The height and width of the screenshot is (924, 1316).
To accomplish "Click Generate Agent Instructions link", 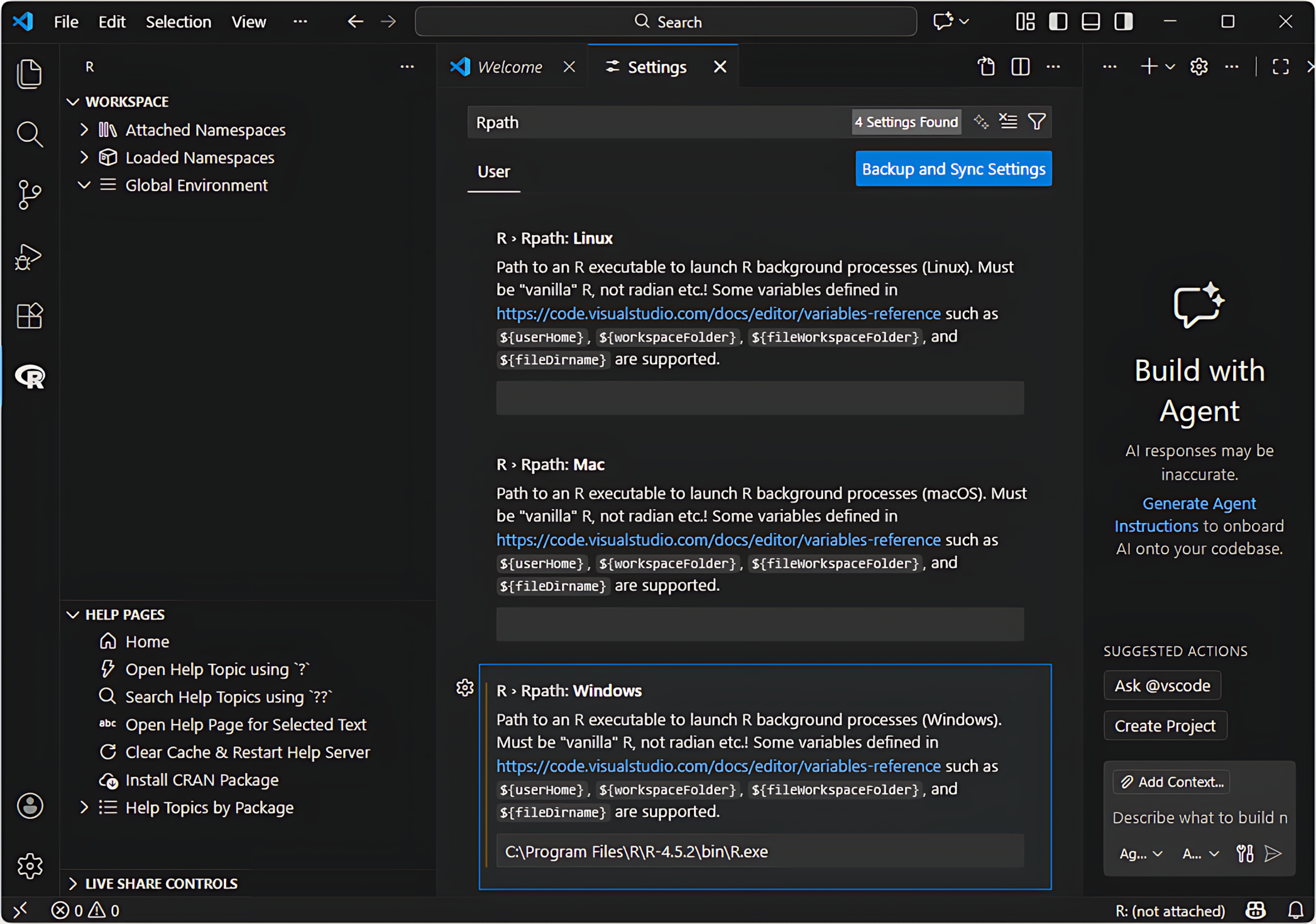I will coord(1198,503).
